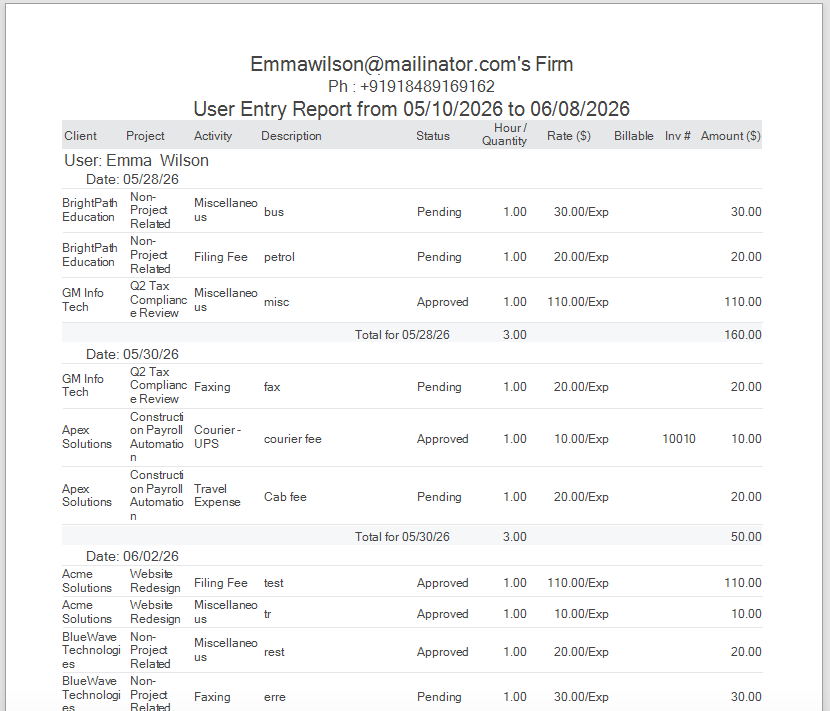Click the 'tr' description cell
830x711 pixels.
click(267, 614)
